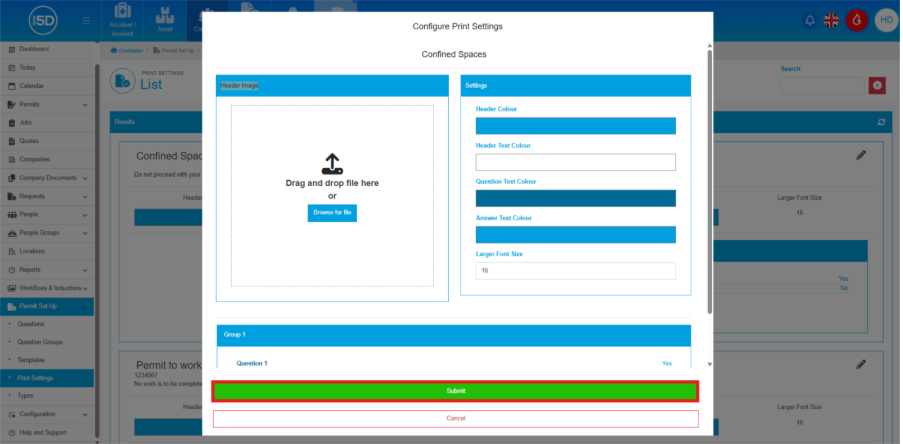Open Locations in the sidebar
The image size is (903, 444).
47,251
